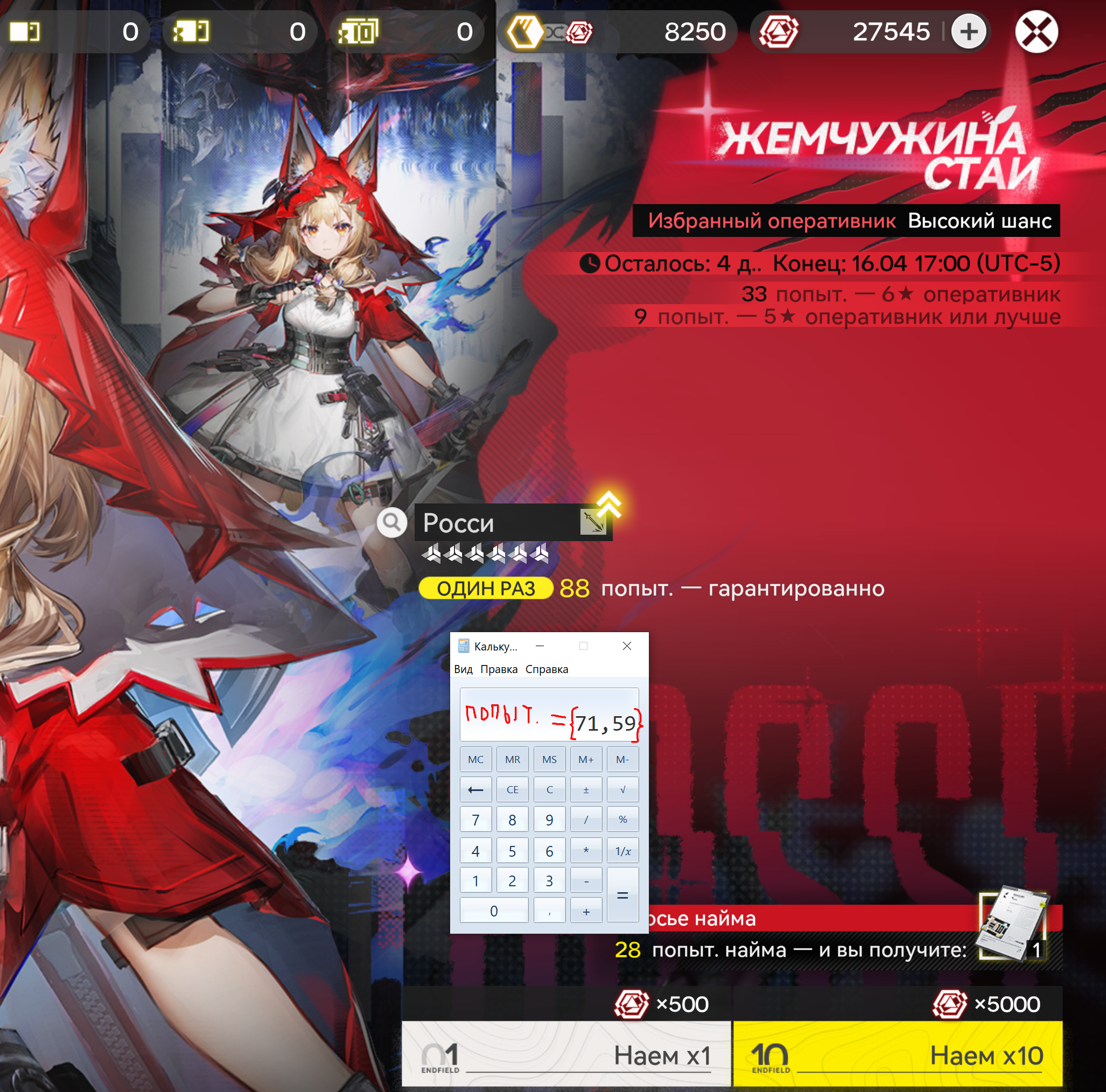Add to memory with M+ button
Image resolution: width=1106 pixels, height=1092 pixels.
(586, 759)
